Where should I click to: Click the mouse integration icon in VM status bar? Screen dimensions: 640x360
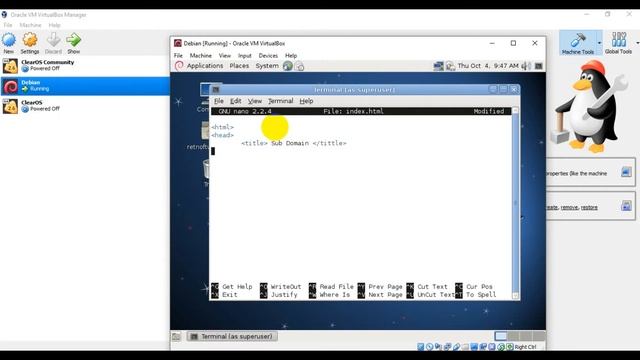pyautogui.click(x=501, y=347)
